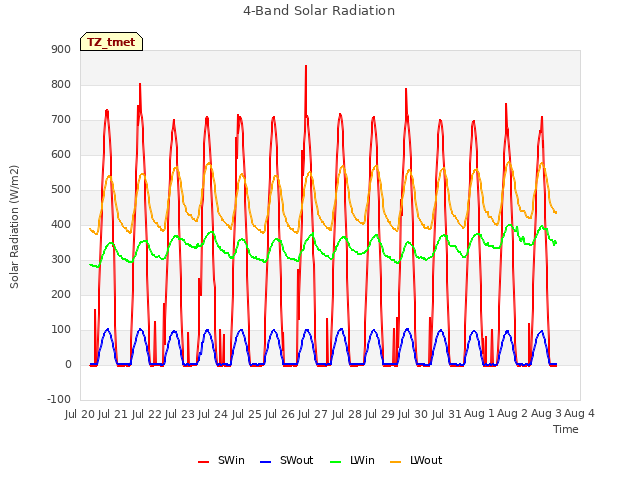Click the Jul 28 x-axis label
640x480 pixels.
[x=347, y=414]
